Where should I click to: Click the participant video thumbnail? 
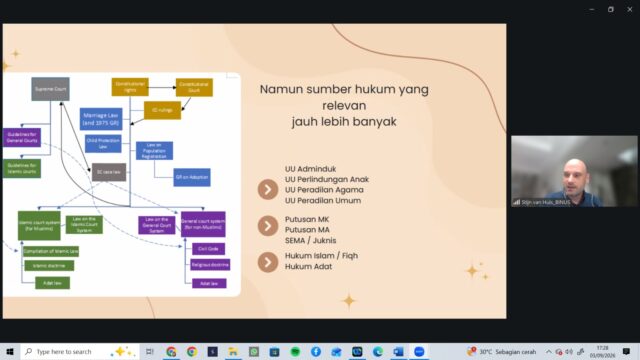coord(574,171)
